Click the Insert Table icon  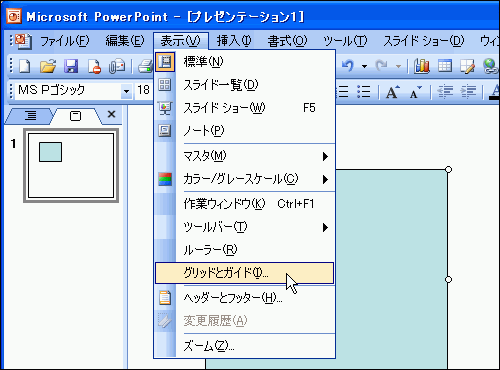pos(445,66)
